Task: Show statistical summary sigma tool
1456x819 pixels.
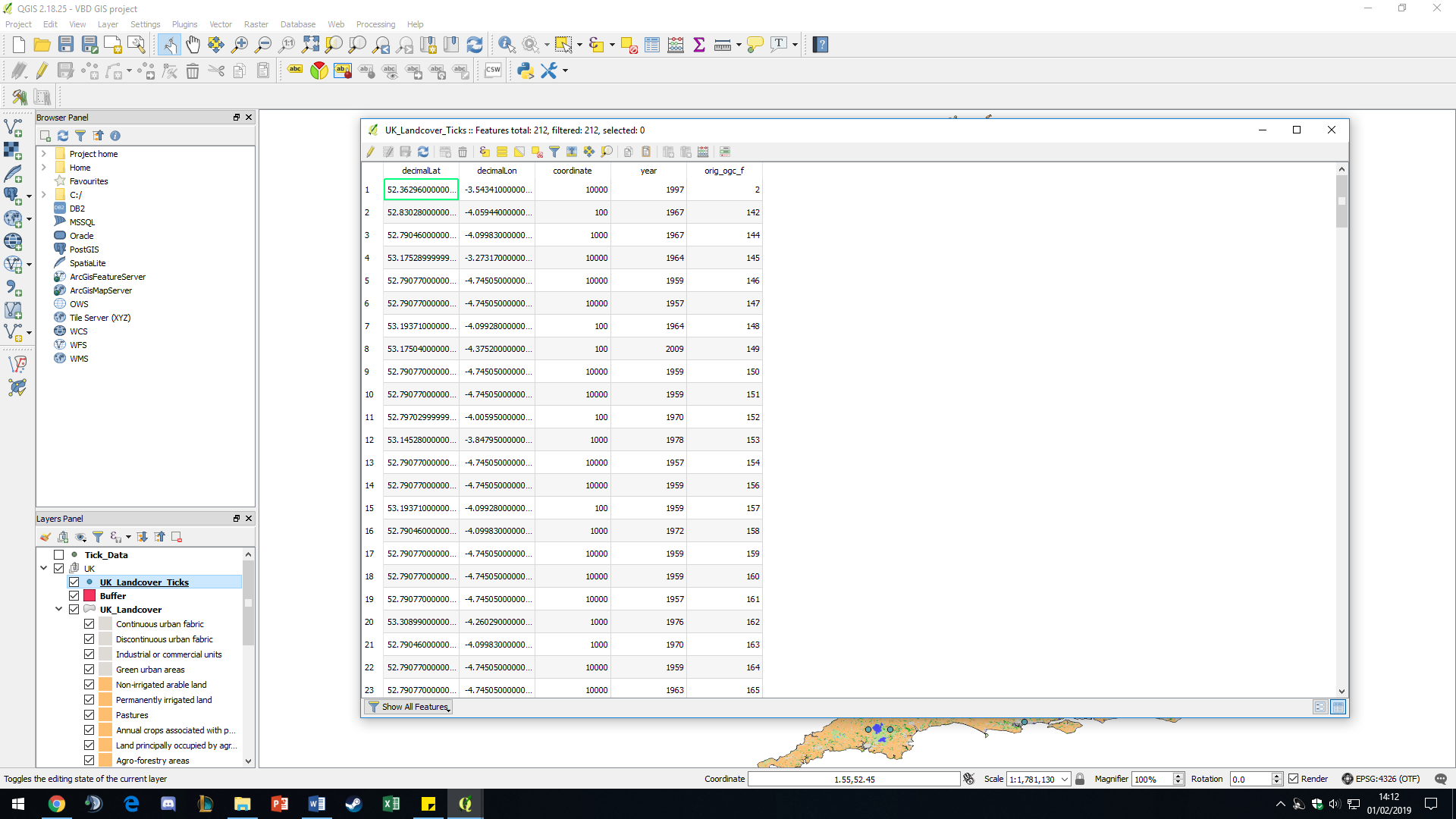Action: 699,45
